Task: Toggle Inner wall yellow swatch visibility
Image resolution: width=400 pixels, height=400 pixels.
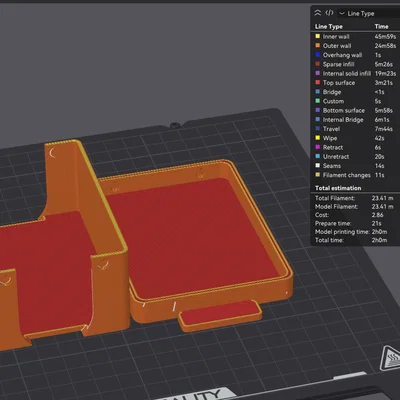Action: [318, 36]
